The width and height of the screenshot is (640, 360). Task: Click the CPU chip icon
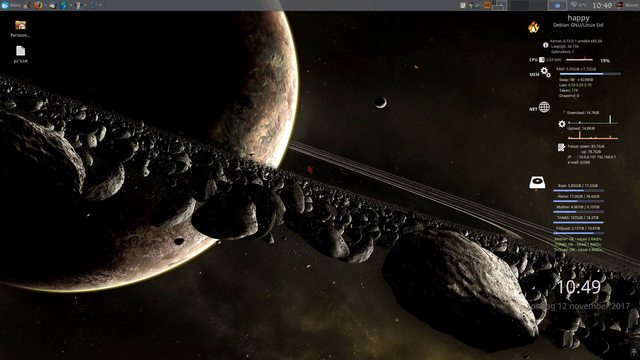click(x=542, y=60)
